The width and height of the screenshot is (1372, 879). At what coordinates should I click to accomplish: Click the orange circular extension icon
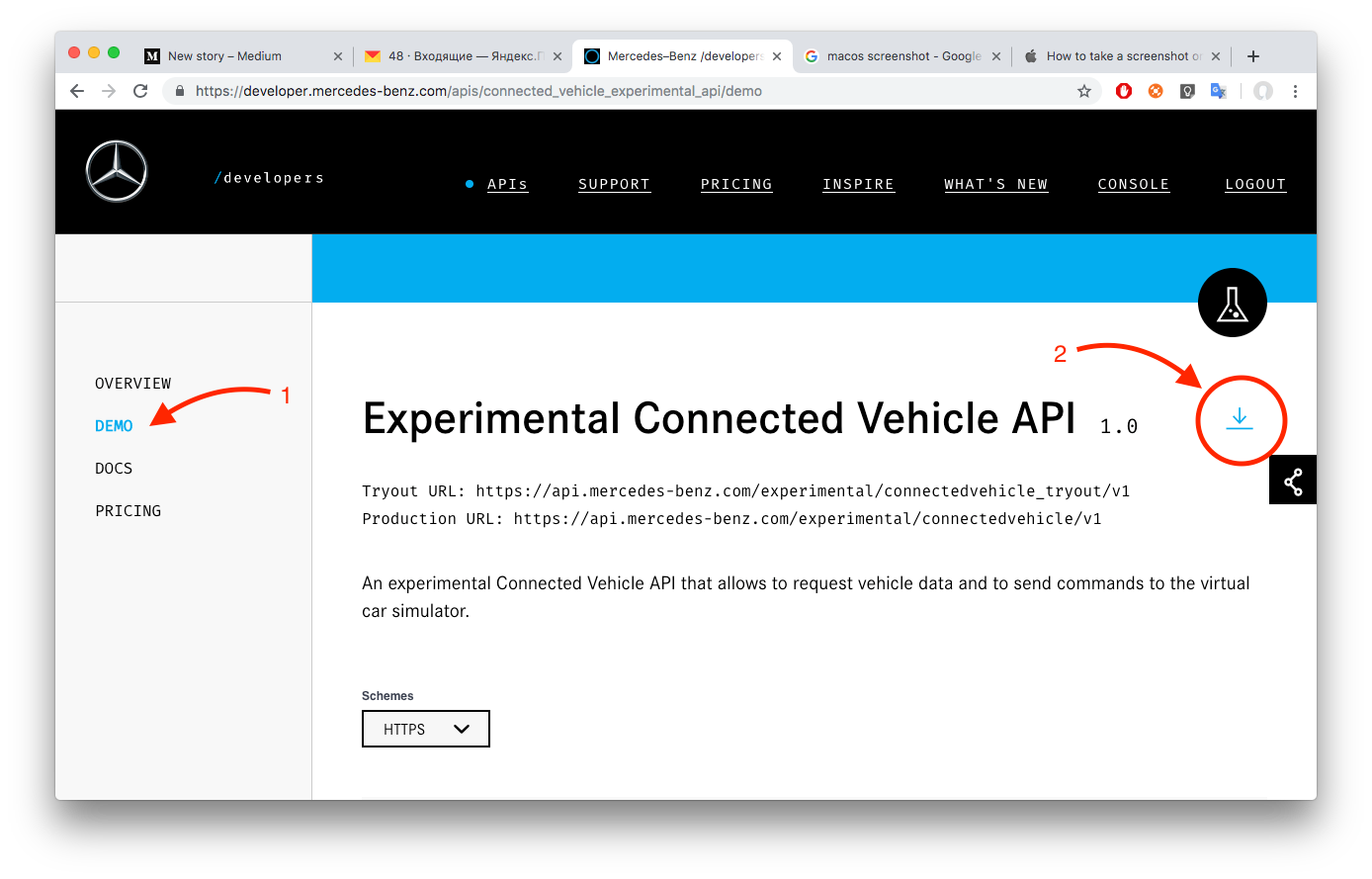click(1156, 91)
